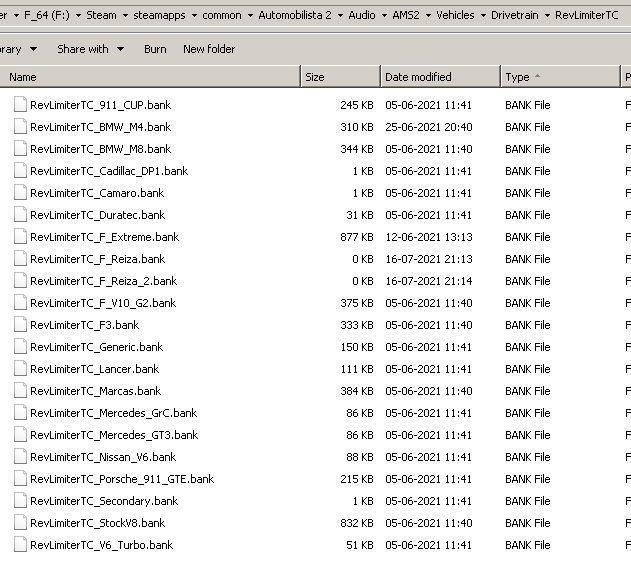This screenshot has width=631, height=565.
Task: Click the 384 KB size value
Action: click(x=357, y=391)
